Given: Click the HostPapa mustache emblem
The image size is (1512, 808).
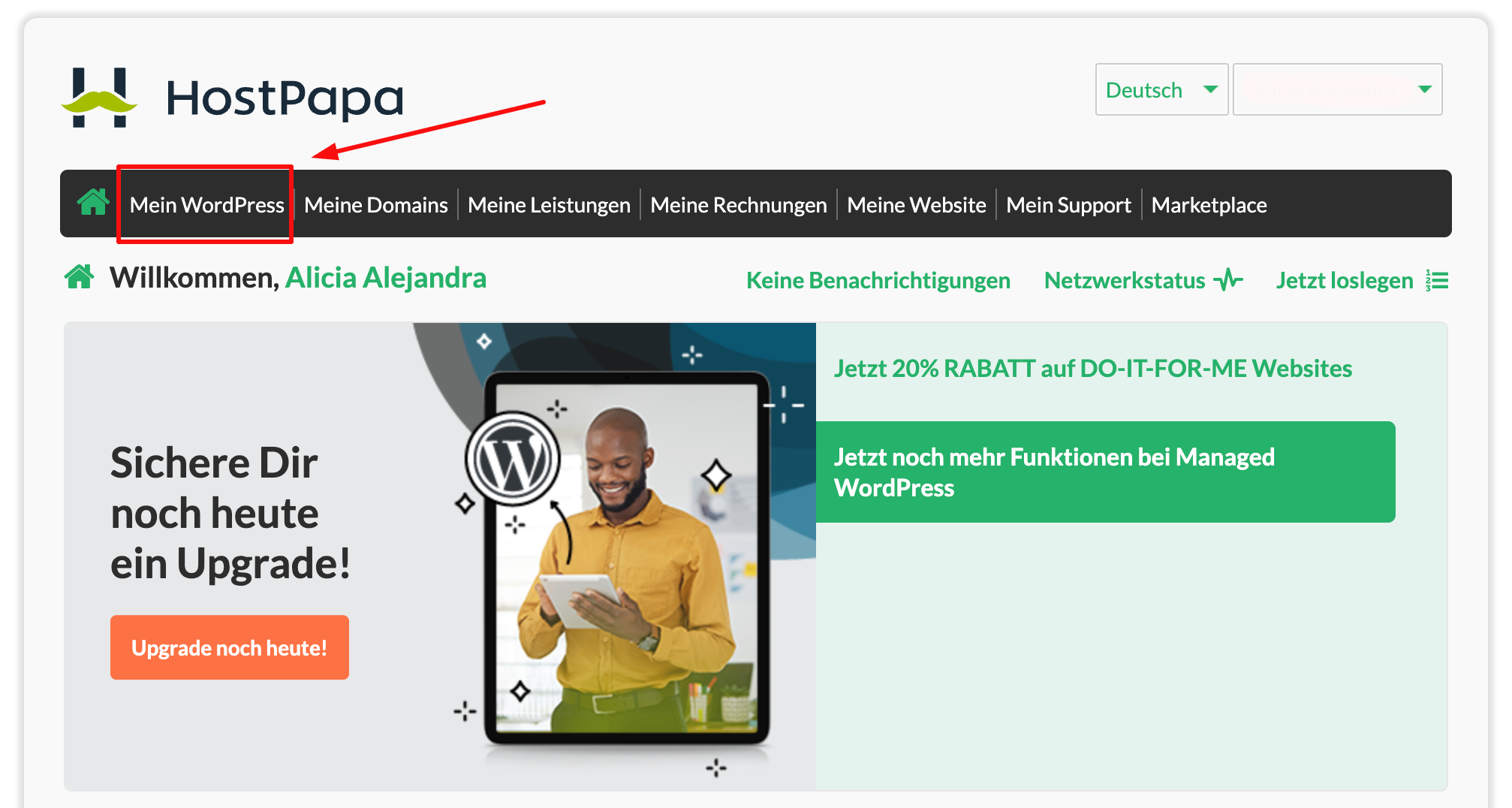Looking at the screenshot, I should 98,96.
